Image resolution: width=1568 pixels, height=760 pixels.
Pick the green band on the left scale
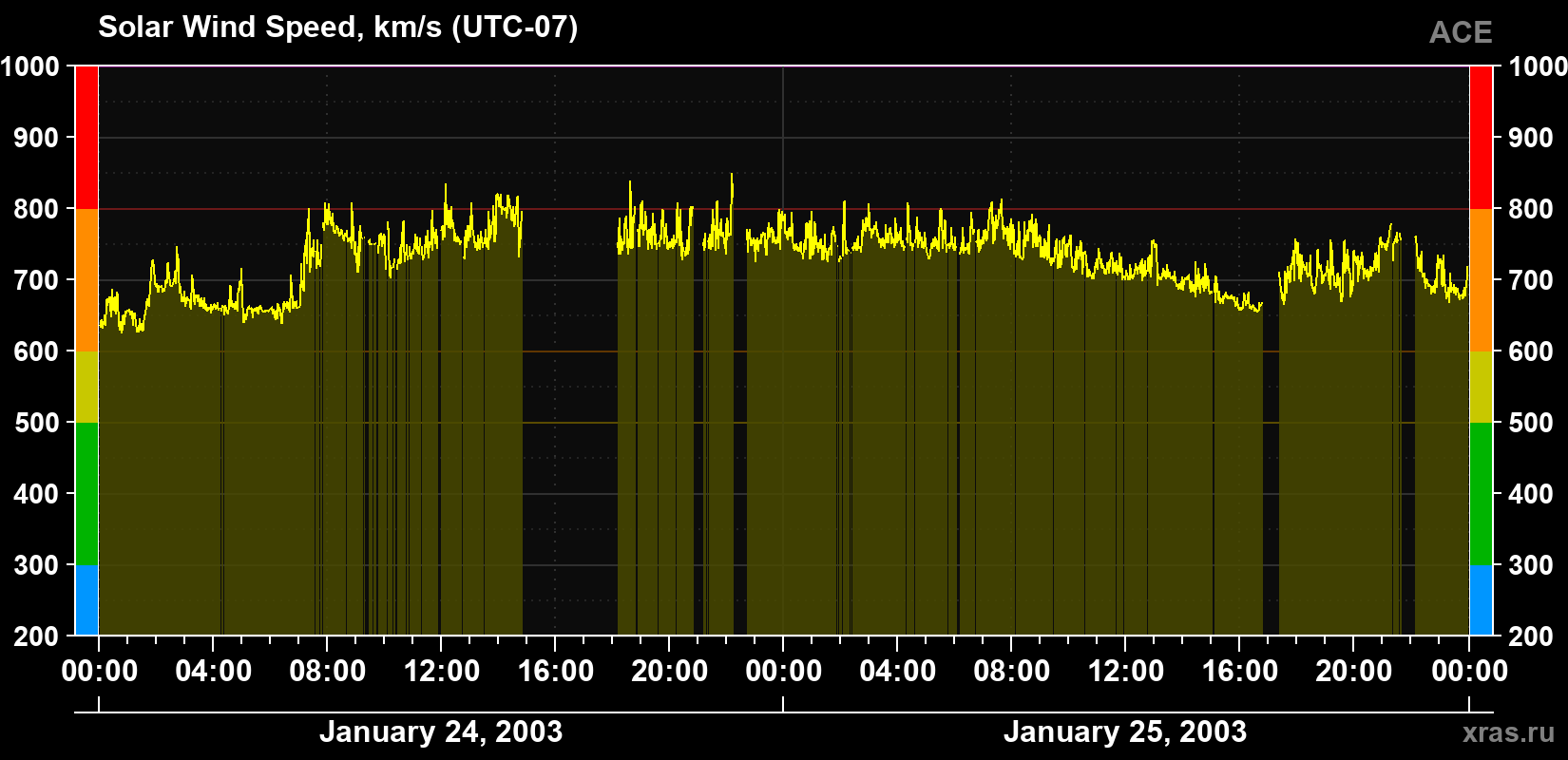(x=86, y=494)
